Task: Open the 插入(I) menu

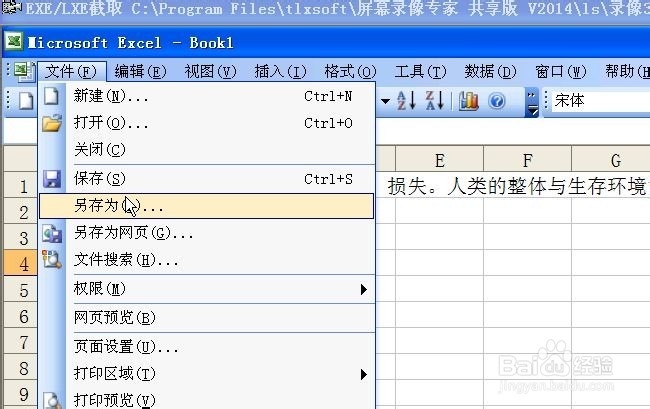Action: (280, 71)
